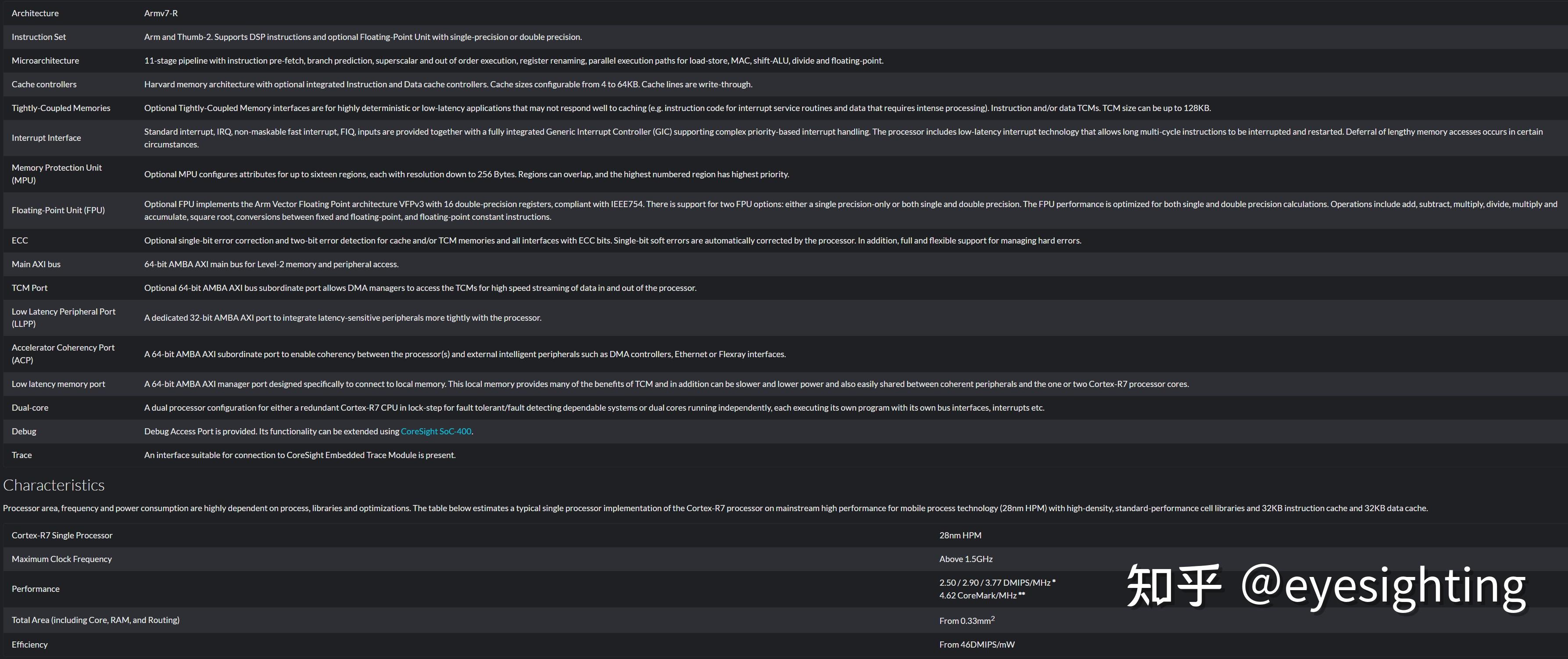Select the Above 1.5GHz value cell
Viewport: 1568px width, 659px height.
[x=965, y=559]
